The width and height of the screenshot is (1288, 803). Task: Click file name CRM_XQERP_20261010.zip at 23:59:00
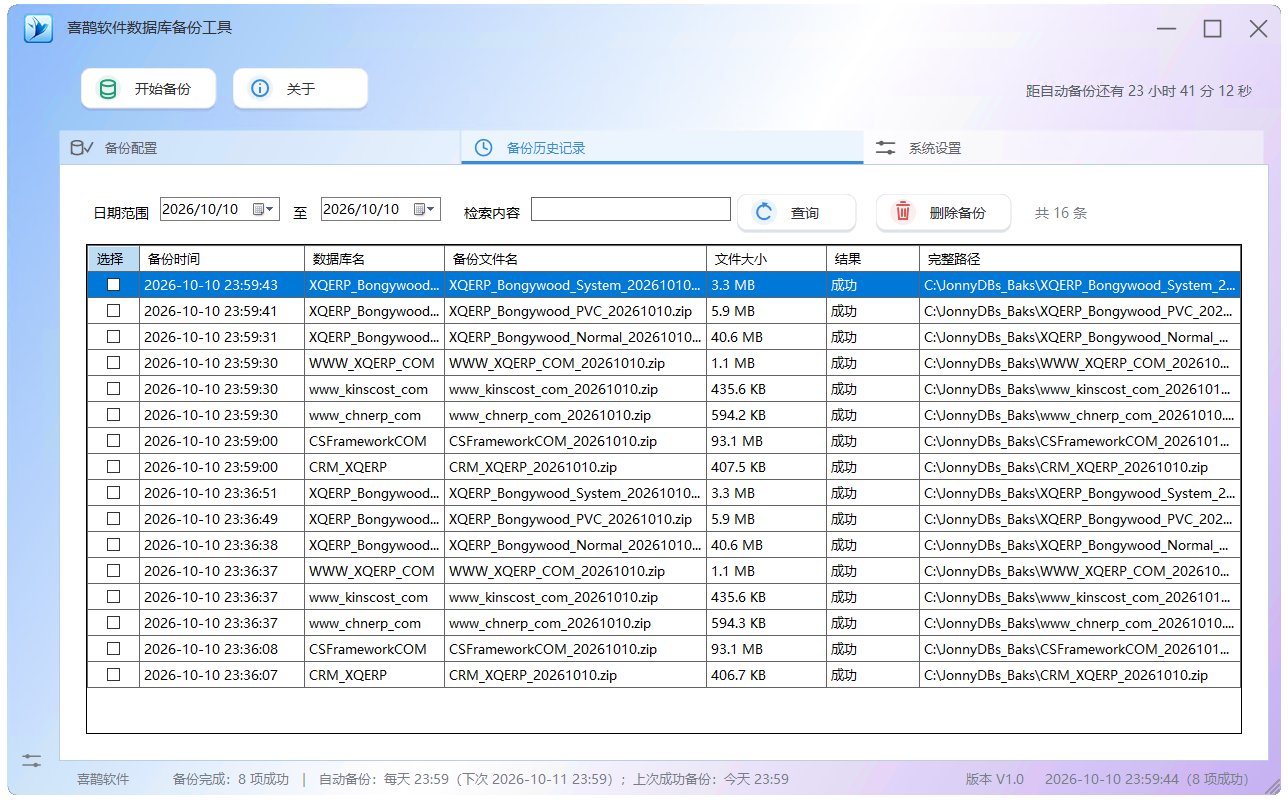(x=533, y=467)
